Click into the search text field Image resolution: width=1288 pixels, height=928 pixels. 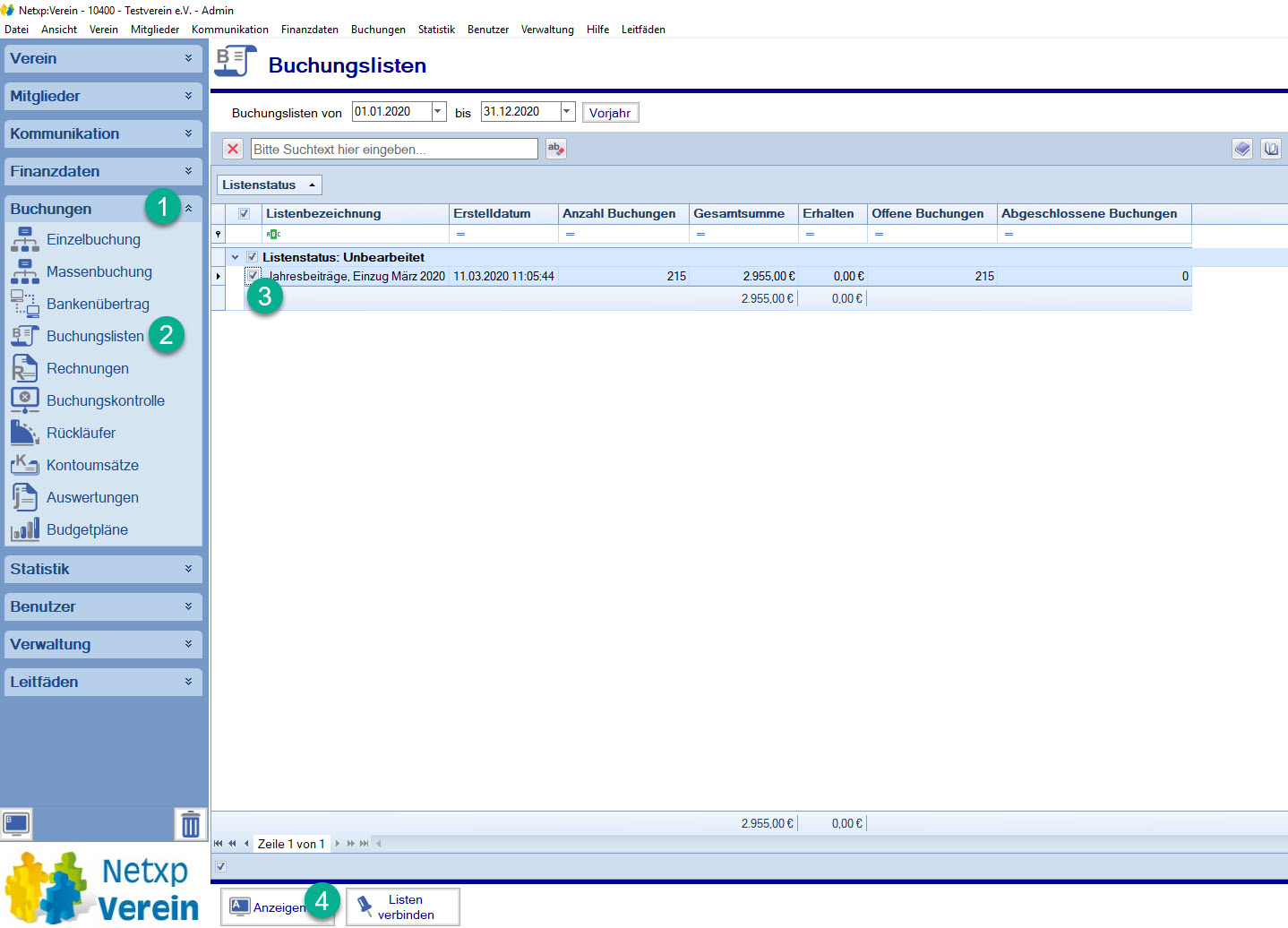394,150
